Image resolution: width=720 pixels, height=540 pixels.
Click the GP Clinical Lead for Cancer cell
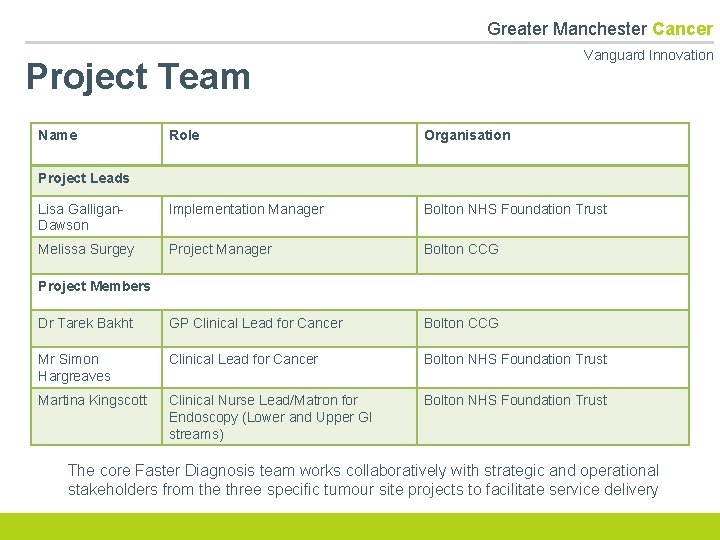point(289,326)
